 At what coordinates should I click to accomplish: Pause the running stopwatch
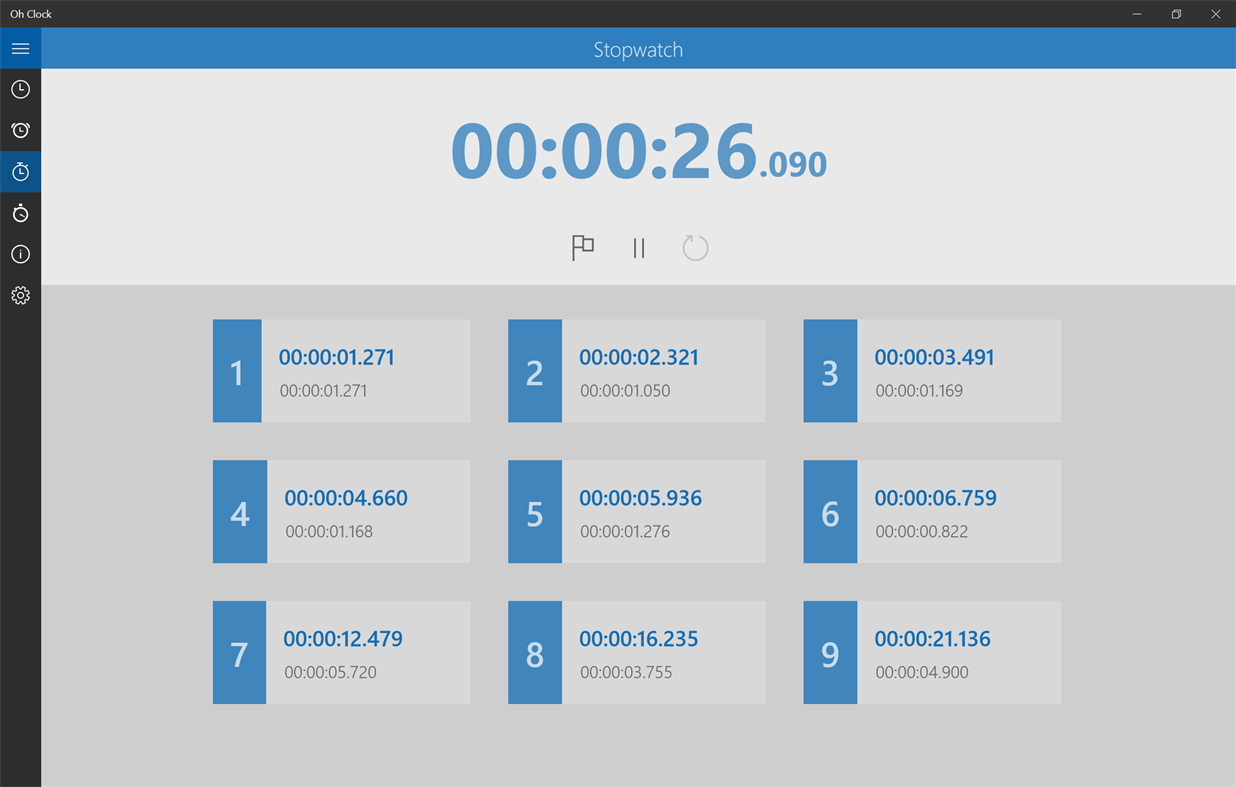[639, 247]
